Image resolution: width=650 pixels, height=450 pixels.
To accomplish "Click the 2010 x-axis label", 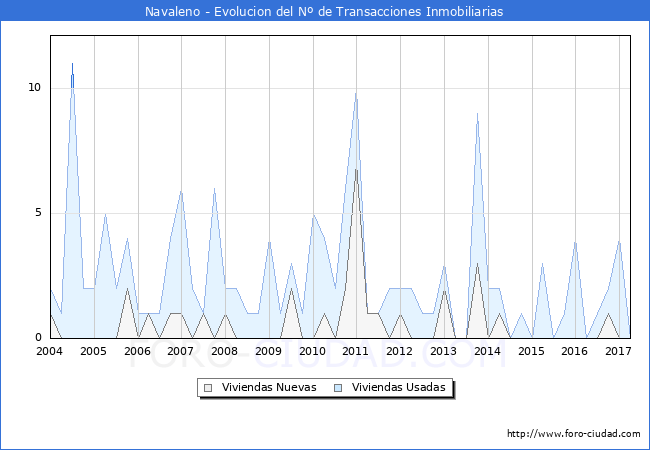I will coord(312,351).
